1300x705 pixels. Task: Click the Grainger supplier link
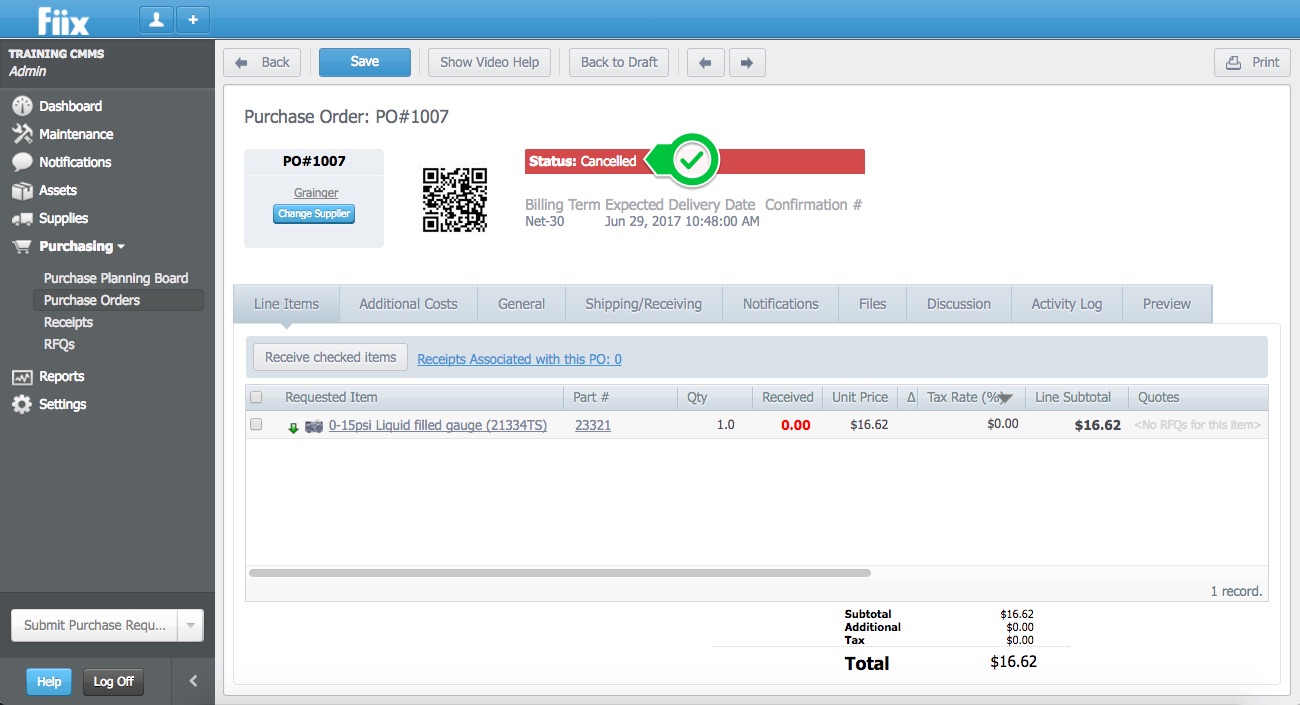tap(316, 193)
